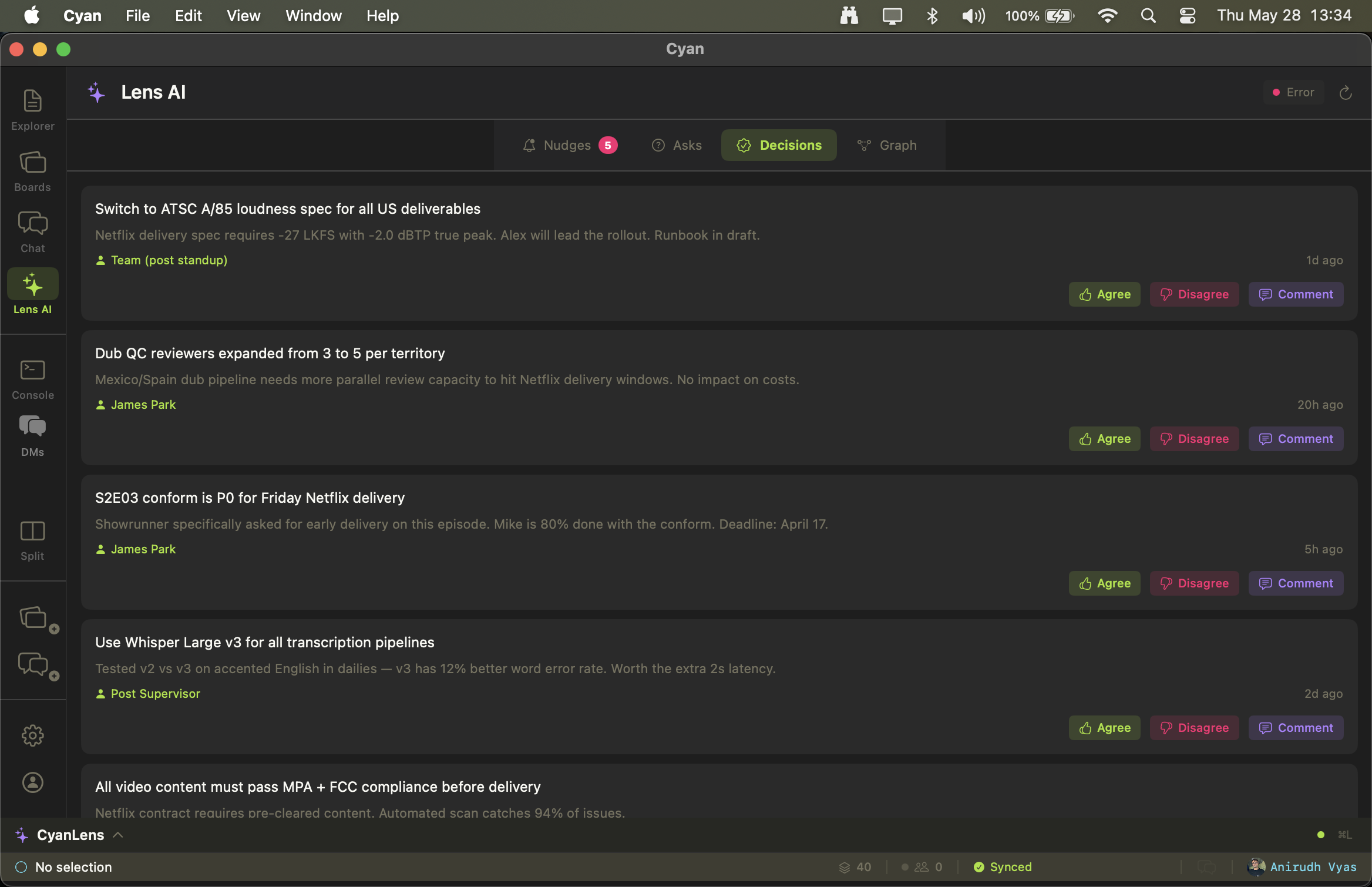
Task: Click the Whisper Large v3 decision title
Action: [x=265, y=643]
